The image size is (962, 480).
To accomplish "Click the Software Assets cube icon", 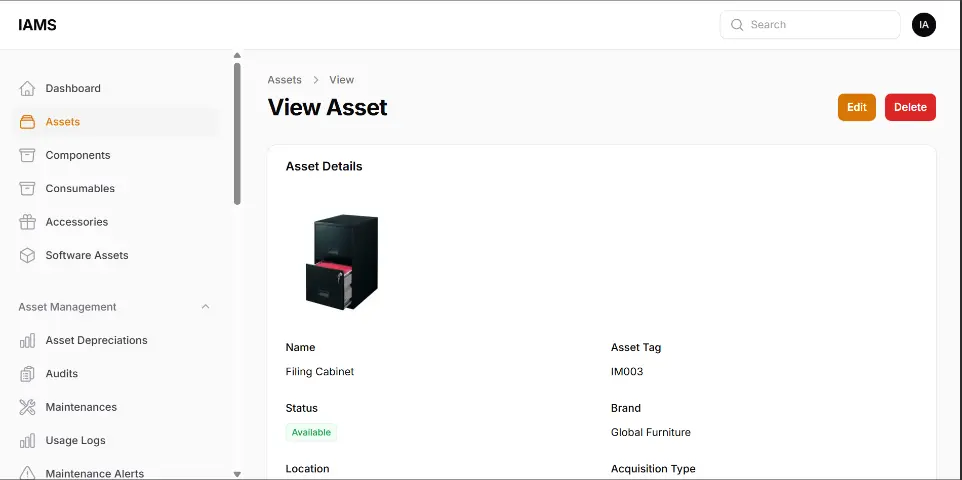I will click(x=27, y=255).
